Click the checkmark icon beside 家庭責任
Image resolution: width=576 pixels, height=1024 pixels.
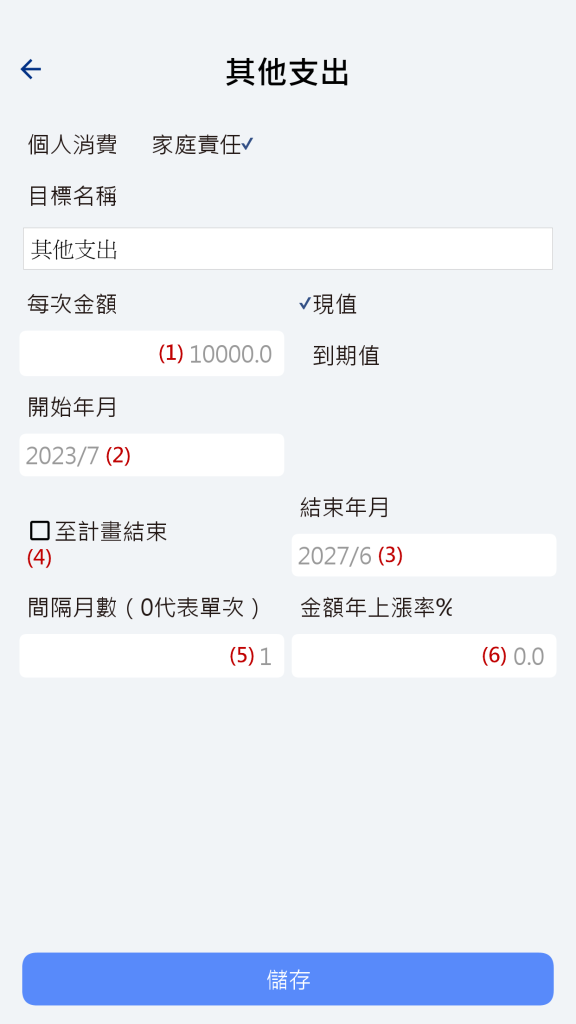point(247,144)
